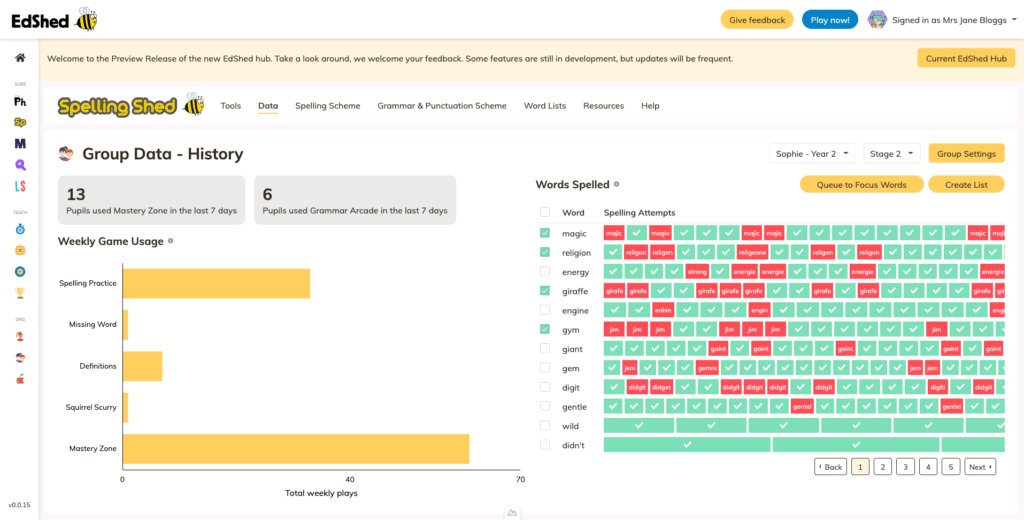The width and height of the screenshot is (1024, 520).
Task: Click the blue stopwatch sidebar icon
Action: point(20,229)
